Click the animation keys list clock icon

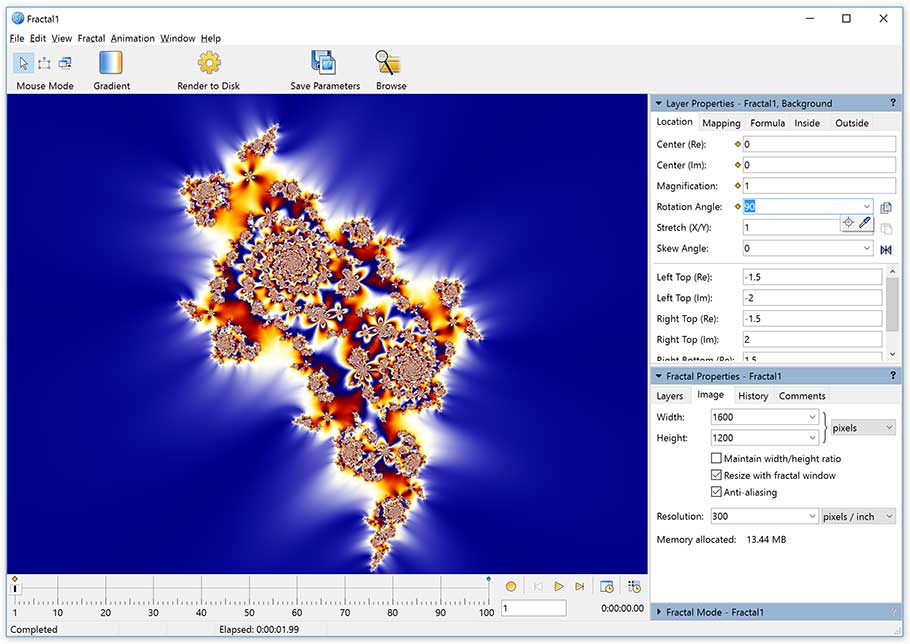click(634, 587)
